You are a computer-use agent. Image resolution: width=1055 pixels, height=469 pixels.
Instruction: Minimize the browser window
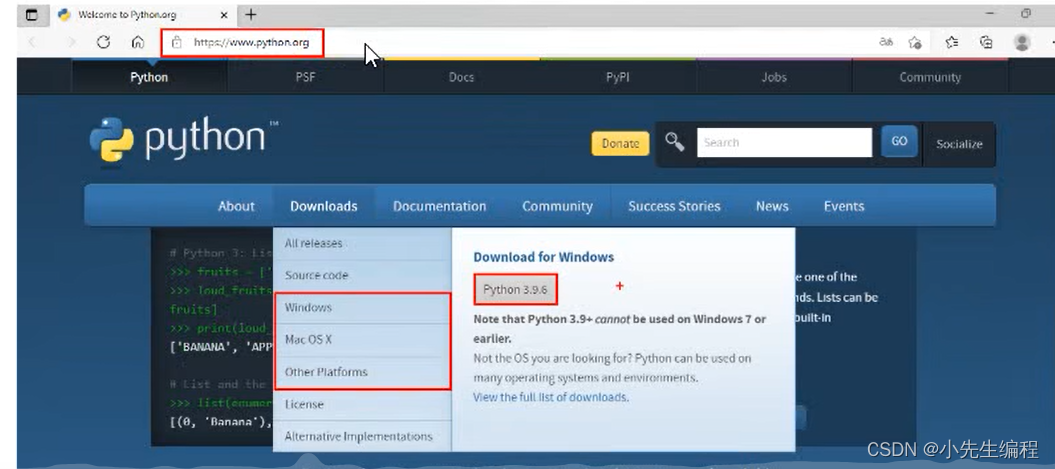(x=990, y=13)
